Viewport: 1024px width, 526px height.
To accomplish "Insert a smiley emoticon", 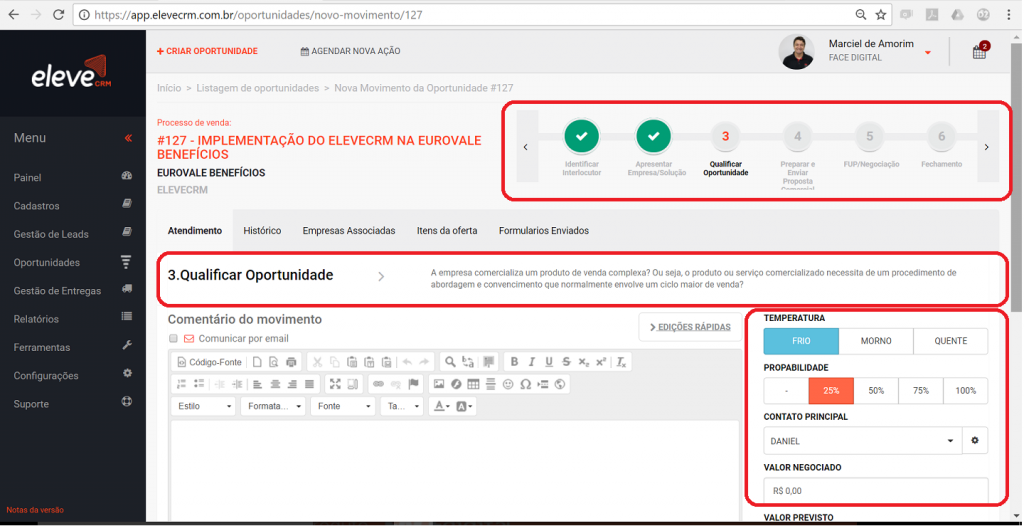I will [x=508, y=384].
